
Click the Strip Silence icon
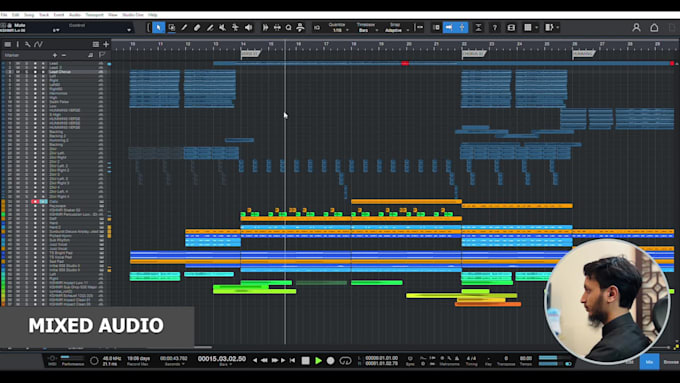click(277, 28)
